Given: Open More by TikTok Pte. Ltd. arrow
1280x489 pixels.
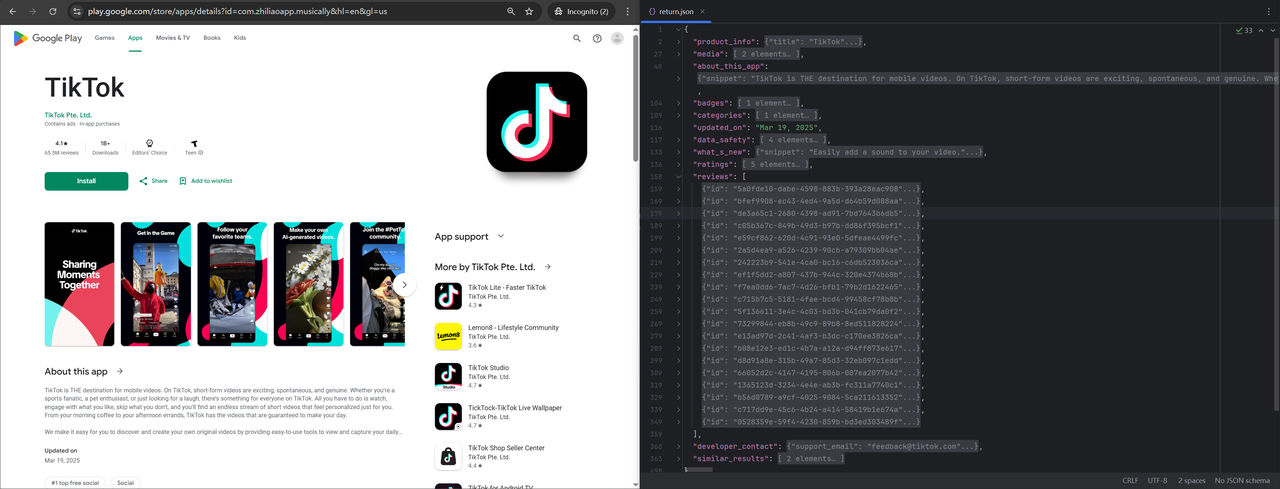Looking at the screenshot, I should tap(548, 267).
